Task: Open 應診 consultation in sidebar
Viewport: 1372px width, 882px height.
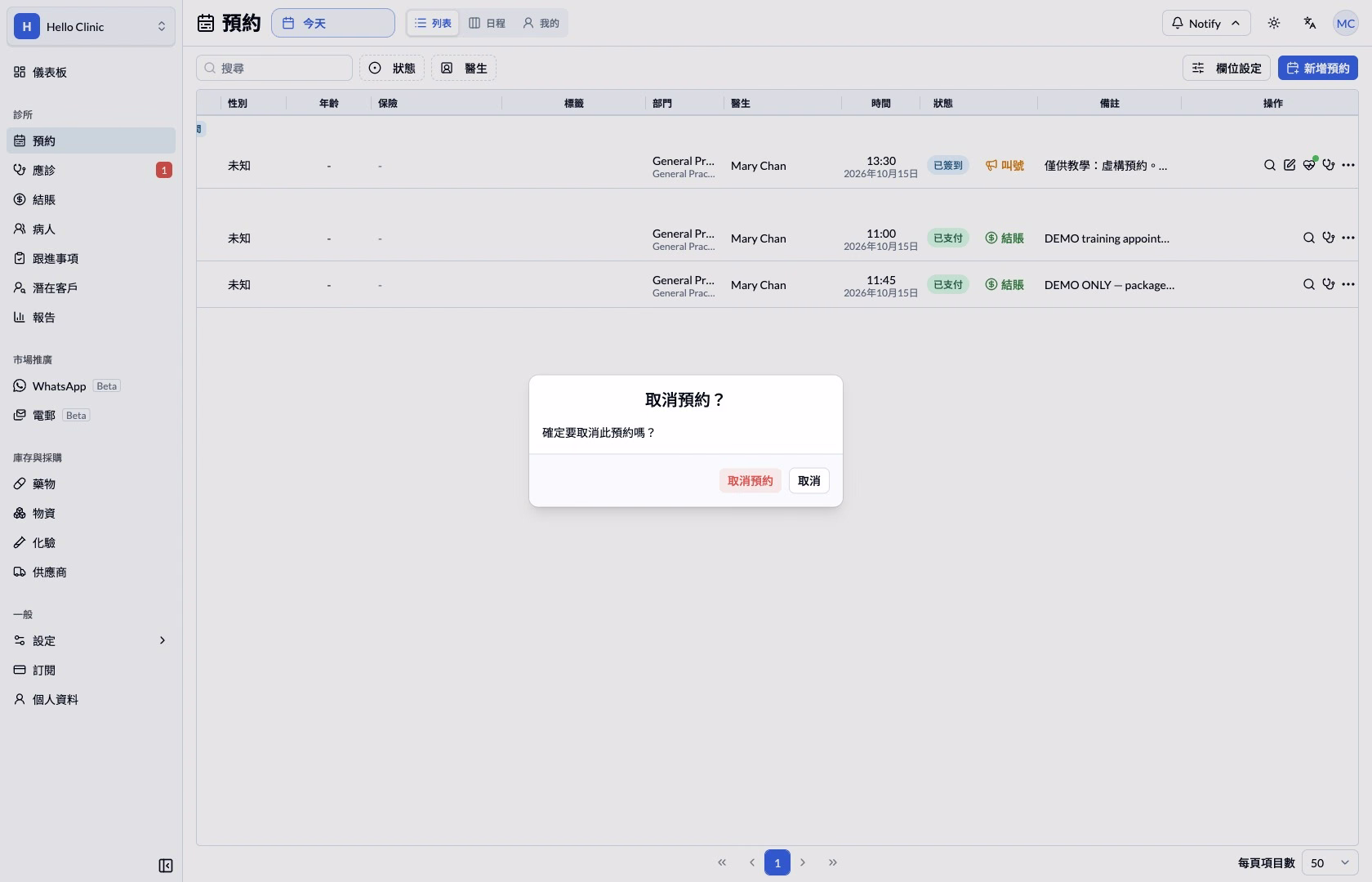Action: click(91, 170)
